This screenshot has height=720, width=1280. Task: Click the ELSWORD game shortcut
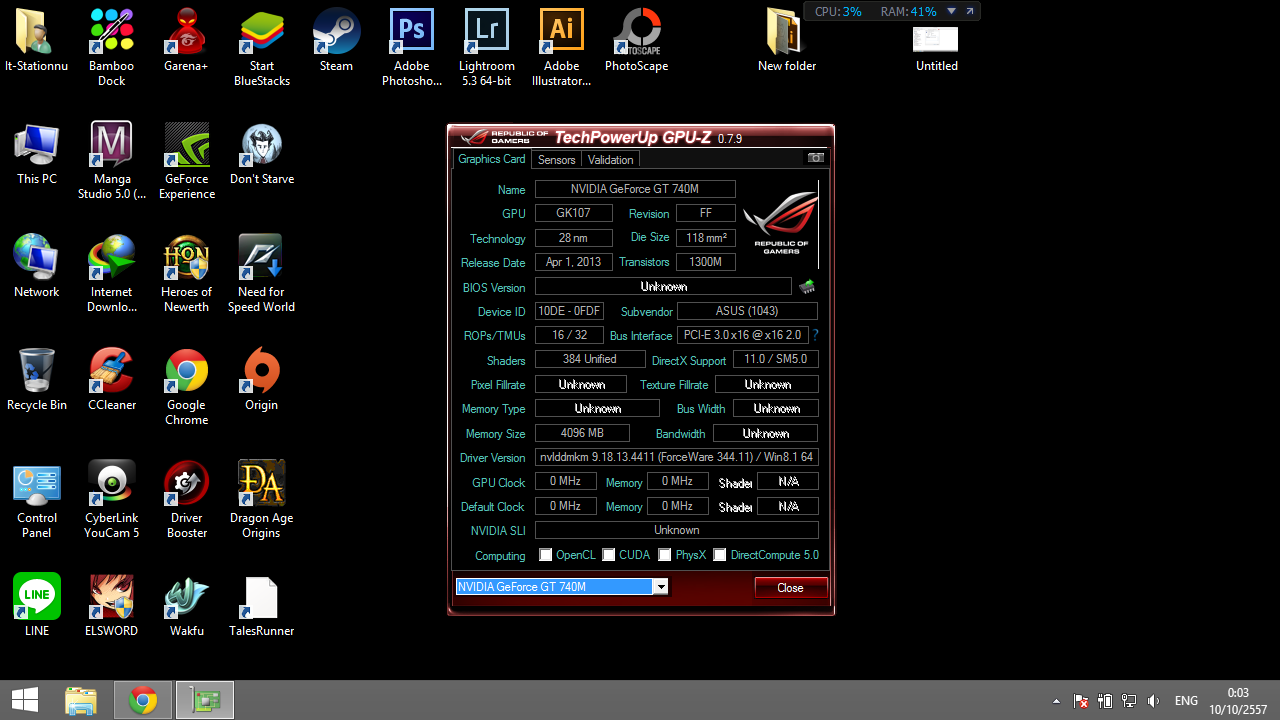click(111, 605)
